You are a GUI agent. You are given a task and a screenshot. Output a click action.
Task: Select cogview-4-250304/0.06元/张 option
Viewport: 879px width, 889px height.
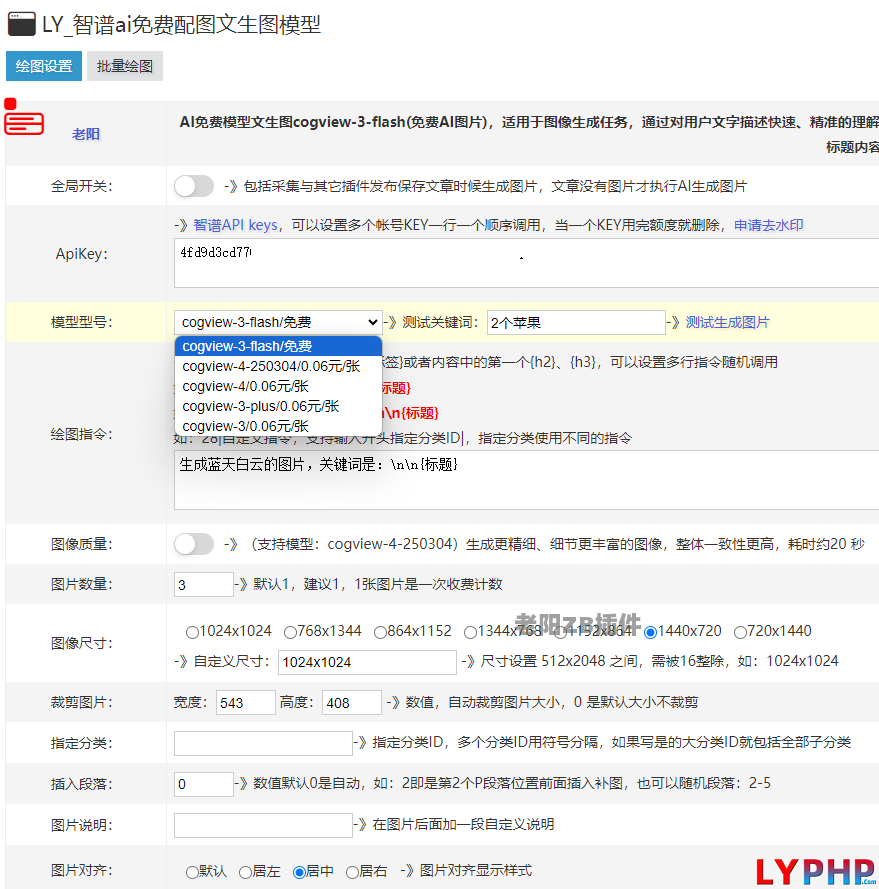(x=278, y=366)
